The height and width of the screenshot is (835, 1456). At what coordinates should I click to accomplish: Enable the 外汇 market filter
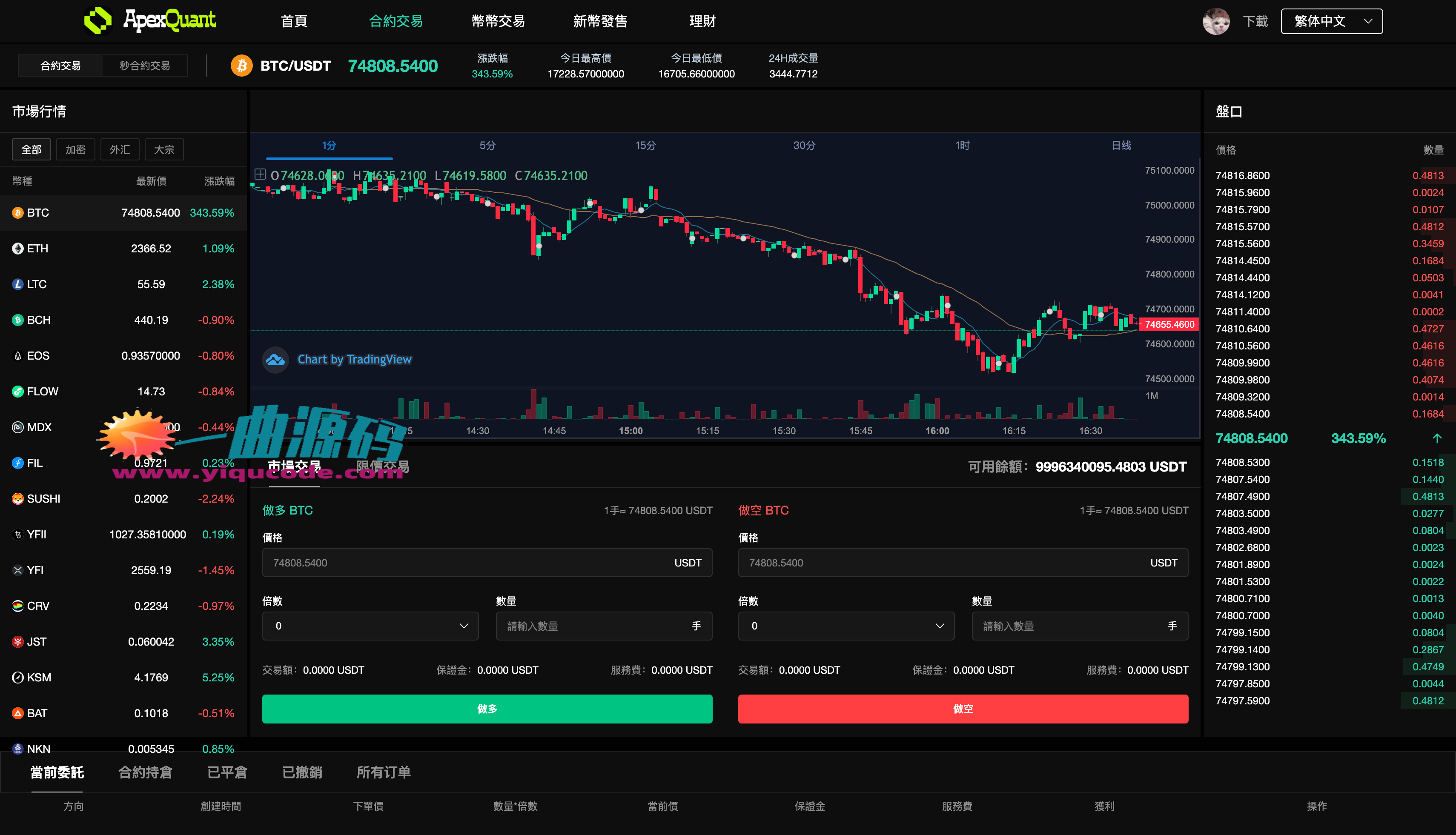click(120, 149)
